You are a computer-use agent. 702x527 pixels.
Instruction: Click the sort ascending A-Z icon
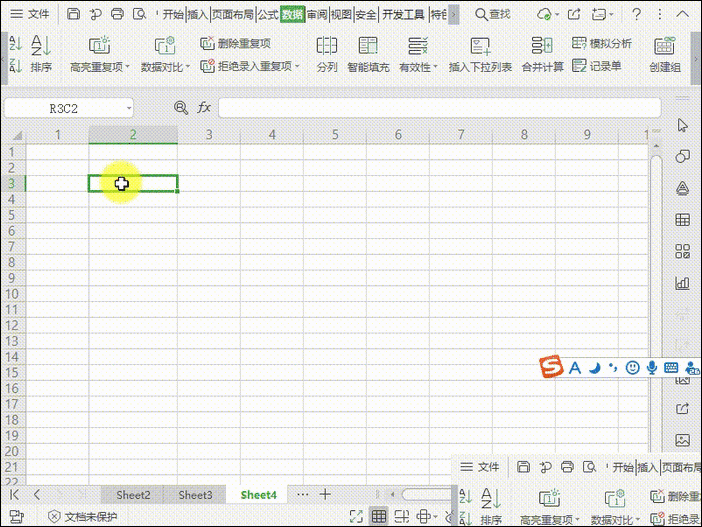click(x=15, y=43)
